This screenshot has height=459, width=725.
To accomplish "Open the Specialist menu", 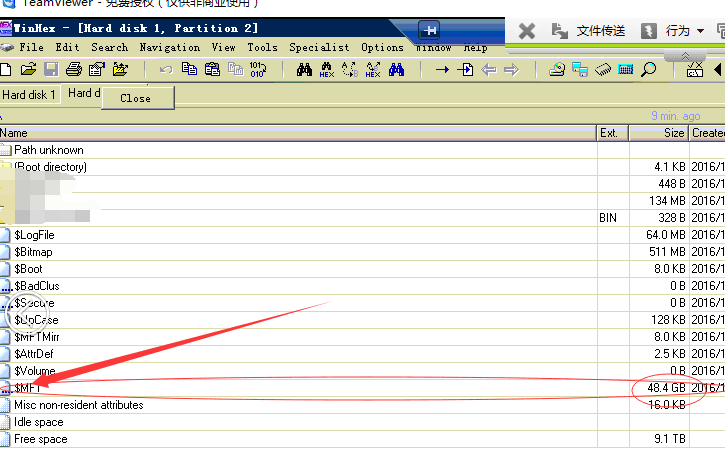I will [x=319, y=47].
